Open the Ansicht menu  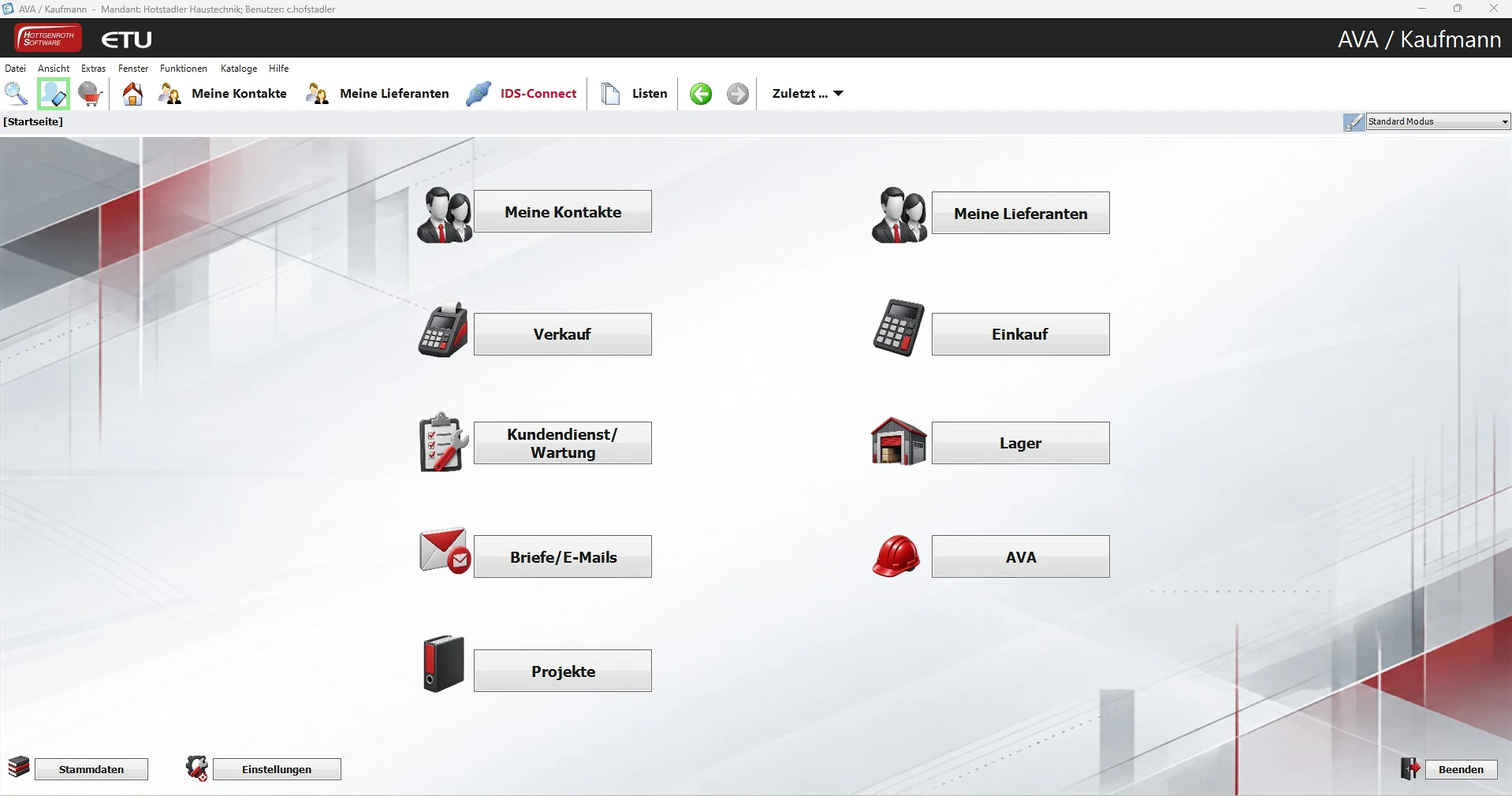pos(54,69)
